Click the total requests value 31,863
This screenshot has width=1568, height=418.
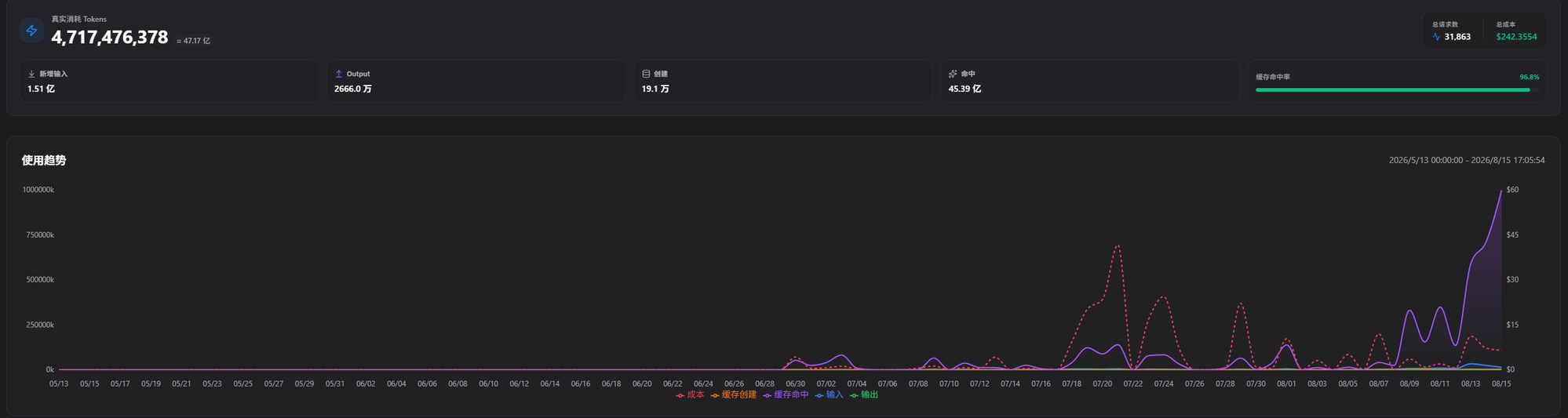(x=1457, y=37)
